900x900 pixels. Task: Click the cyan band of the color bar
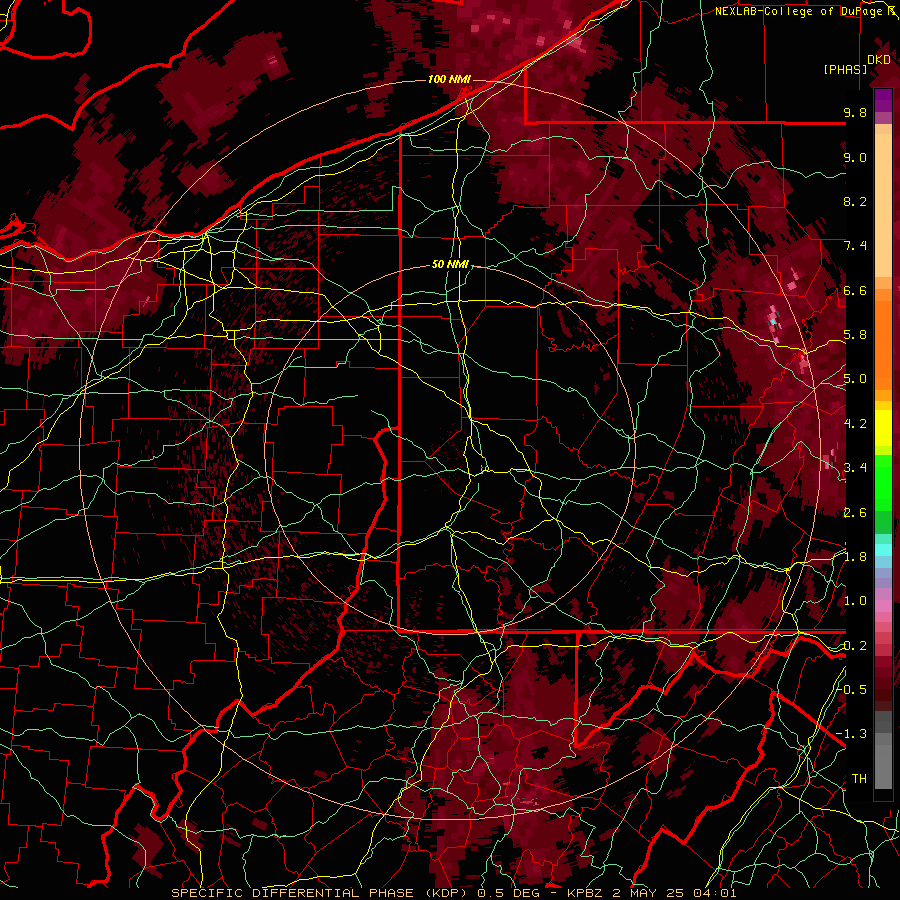[883, 550]
